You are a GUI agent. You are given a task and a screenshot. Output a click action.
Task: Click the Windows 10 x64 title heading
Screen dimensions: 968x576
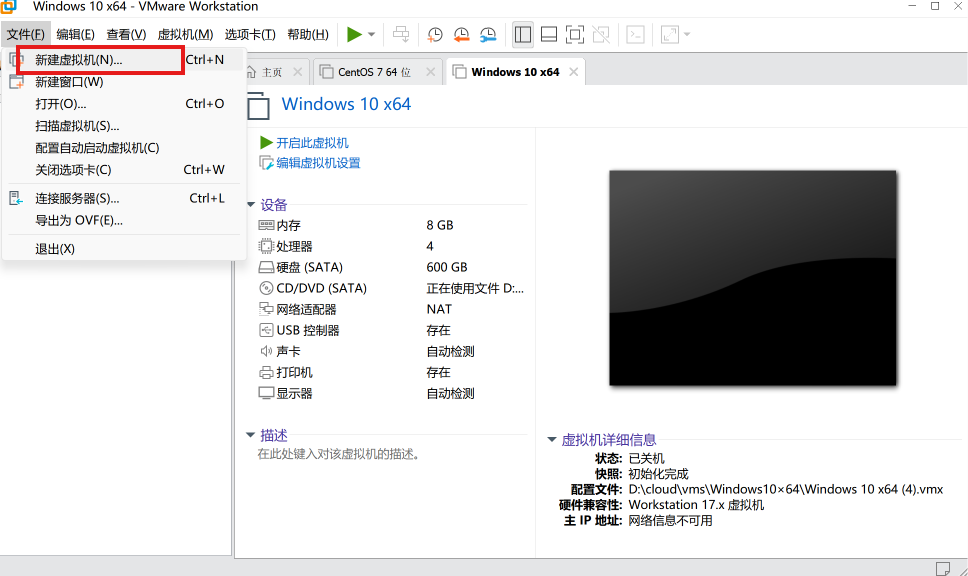tap(346, 104)
